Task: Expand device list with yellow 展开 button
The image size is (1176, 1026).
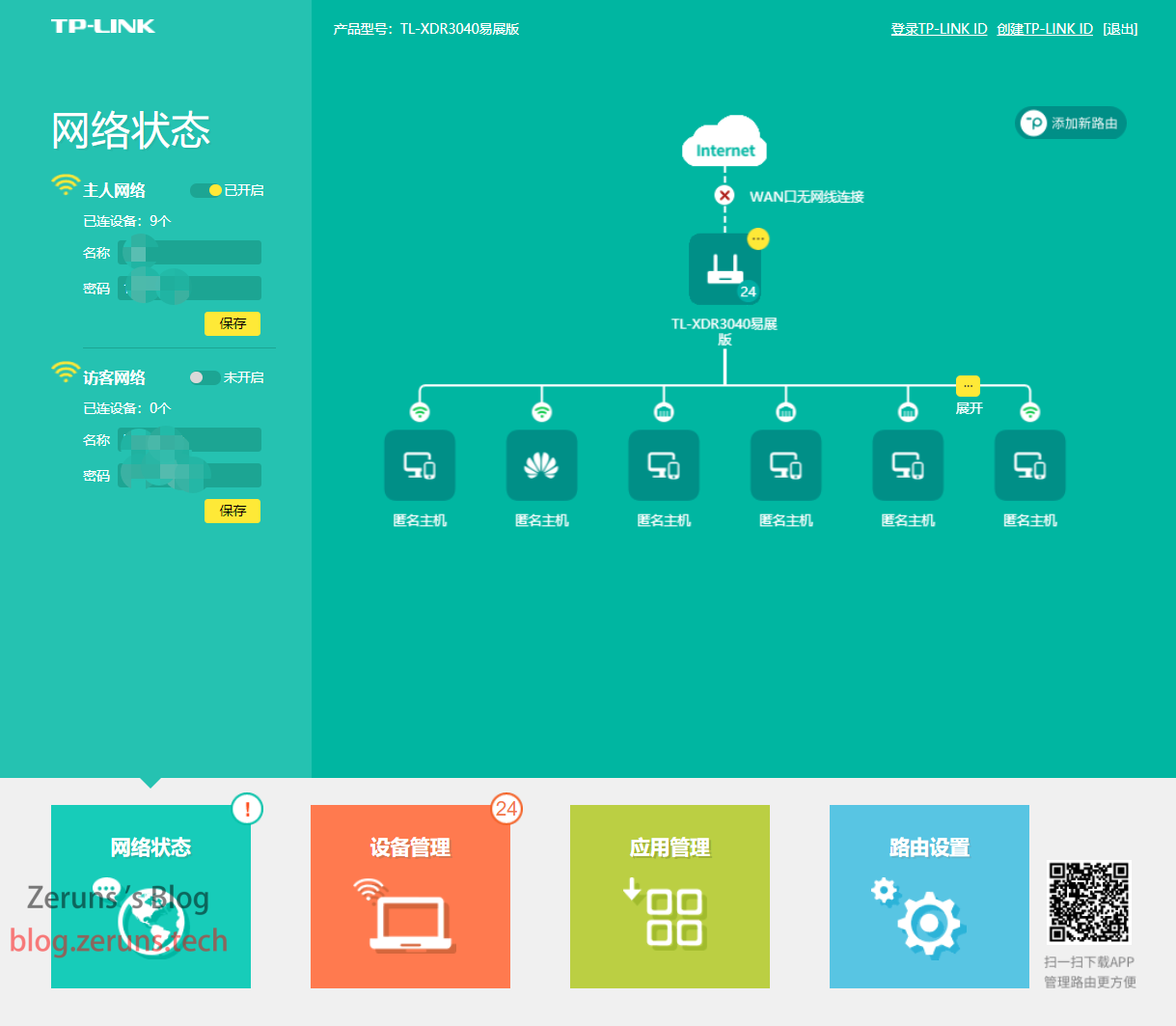Action: point(969,386)
